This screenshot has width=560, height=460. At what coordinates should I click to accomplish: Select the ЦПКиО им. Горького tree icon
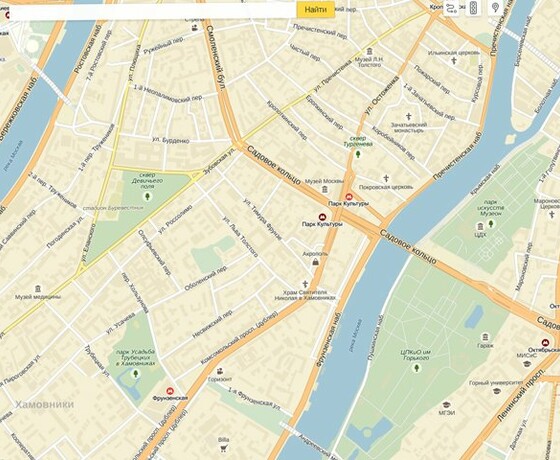tap(416, 368)
